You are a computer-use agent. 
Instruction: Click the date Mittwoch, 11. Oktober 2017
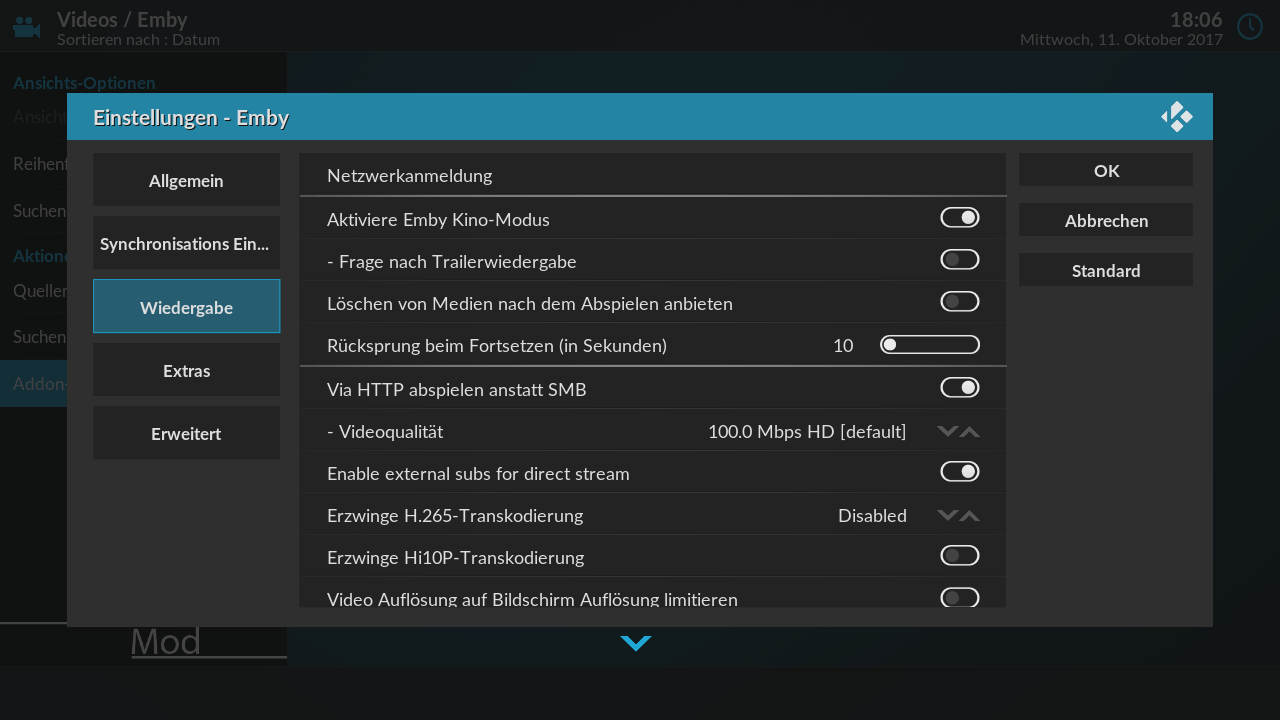[1121, 40]
